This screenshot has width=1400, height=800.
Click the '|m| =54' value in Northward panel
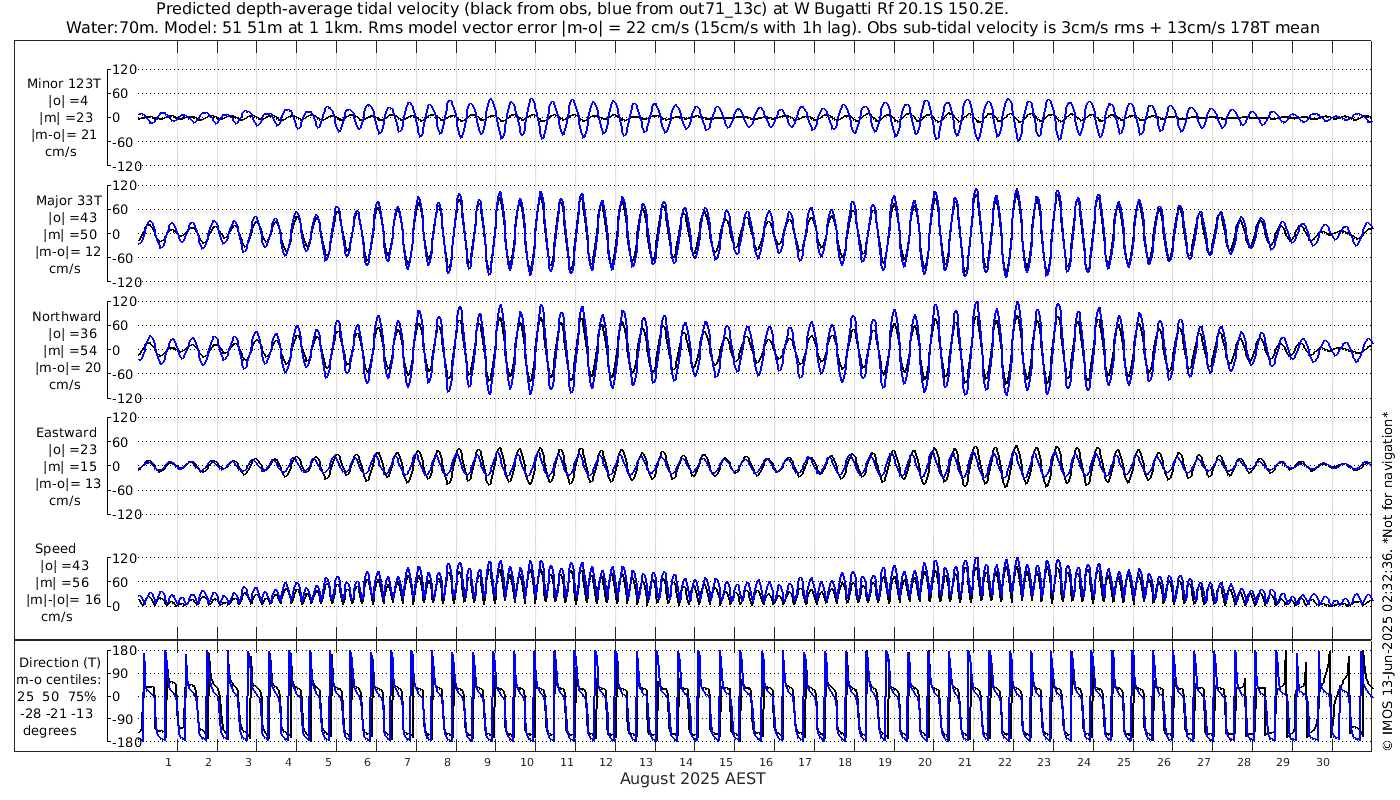(68, 351)
